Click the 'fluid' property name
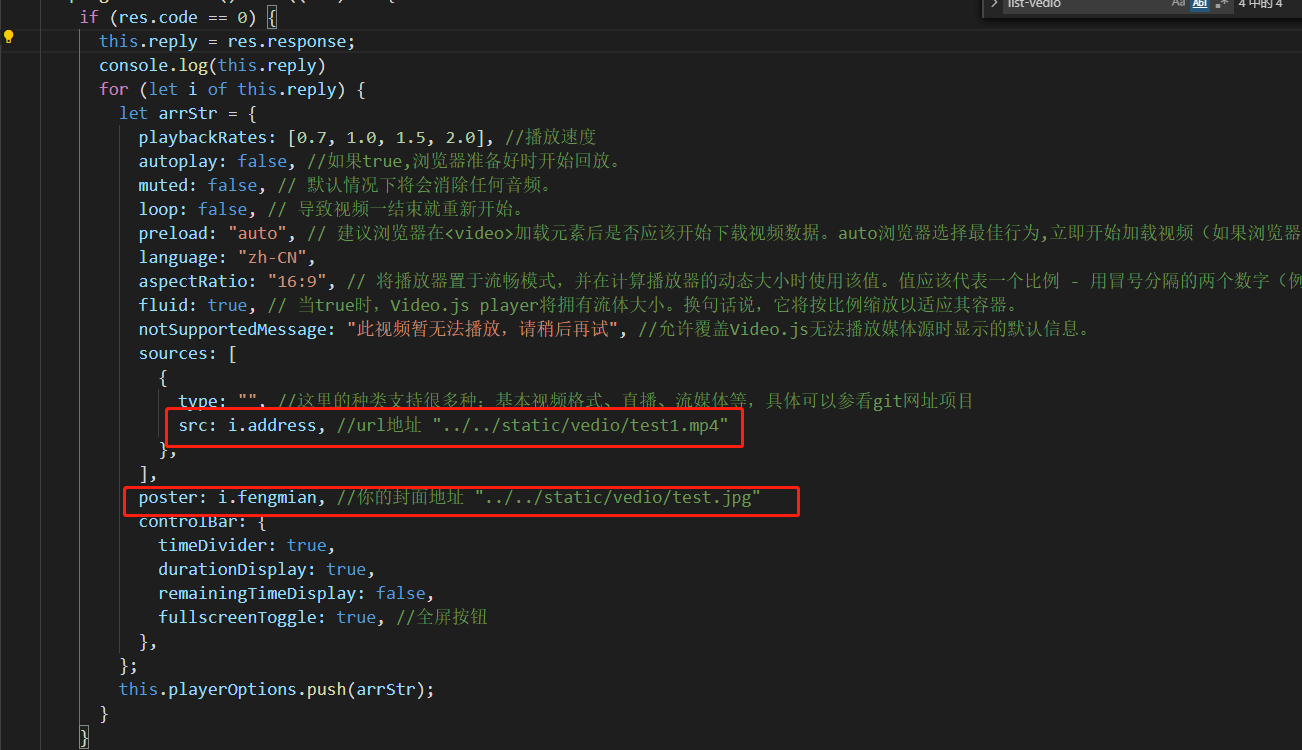The width and height of the screenshot is (1302, 750). click(163, 305)
